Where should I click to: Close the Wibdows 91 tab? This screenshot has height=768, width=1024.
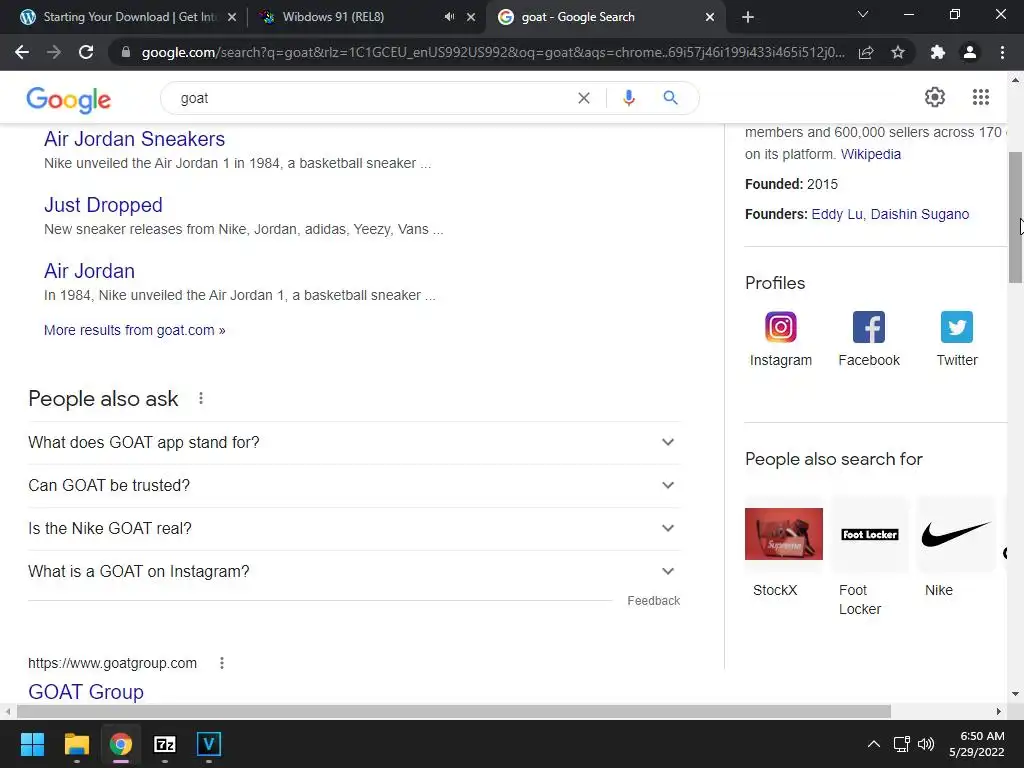tap(471, 18)
